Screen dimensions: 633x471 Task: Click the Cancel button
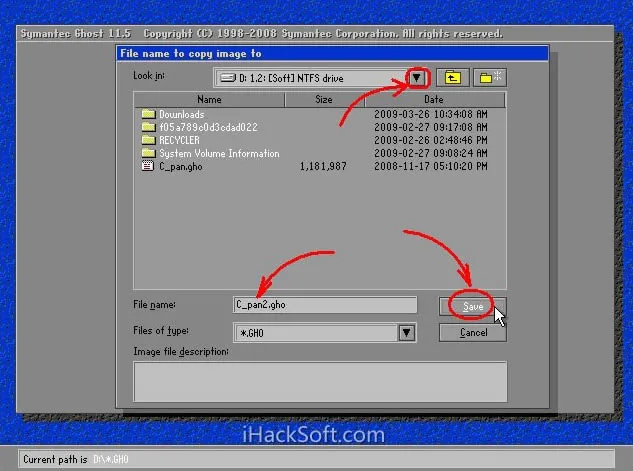(x=473, y=333)
